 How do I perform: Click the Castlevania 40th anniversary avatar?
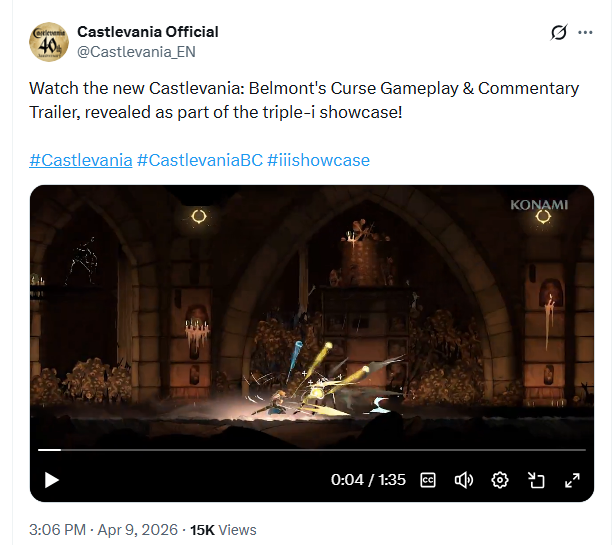pos(49,42)
